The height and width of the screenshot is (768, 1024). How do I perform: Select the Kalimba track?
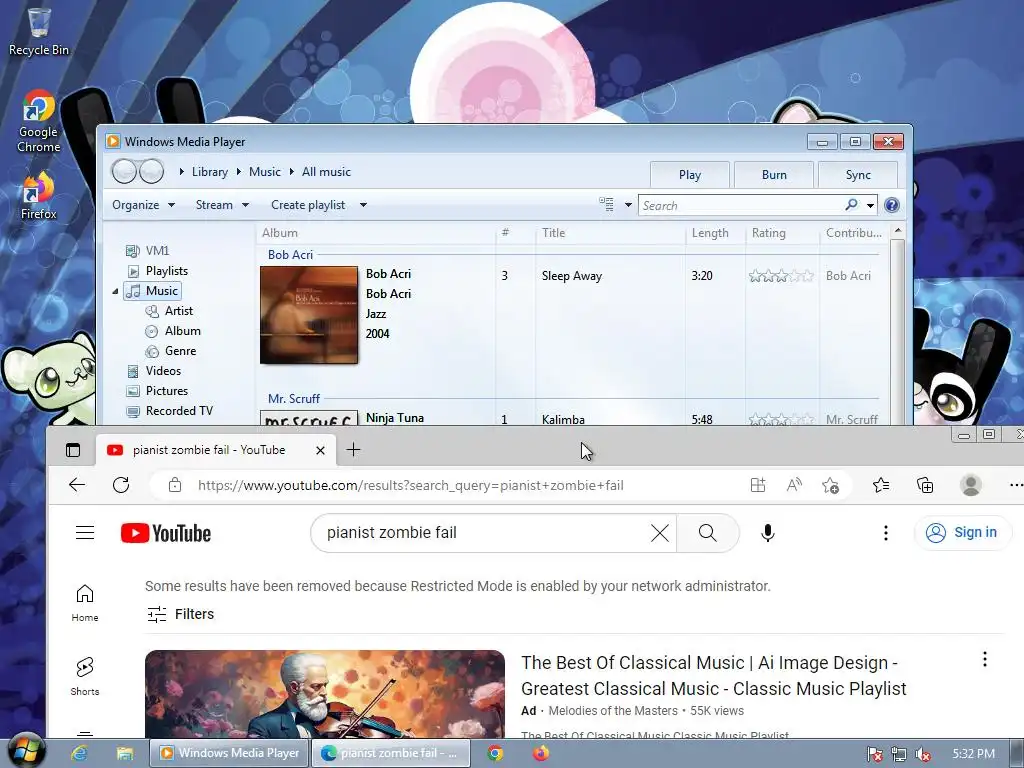[563, 419]
